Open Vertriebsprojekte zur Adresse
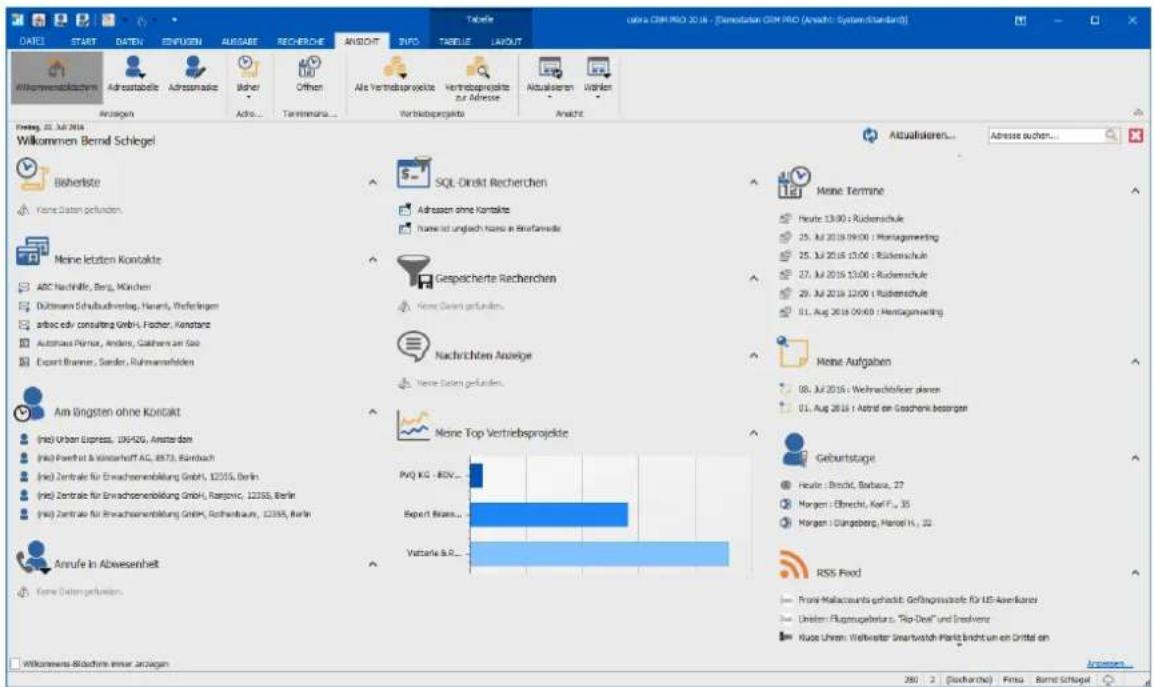 (x=477, y=78)
